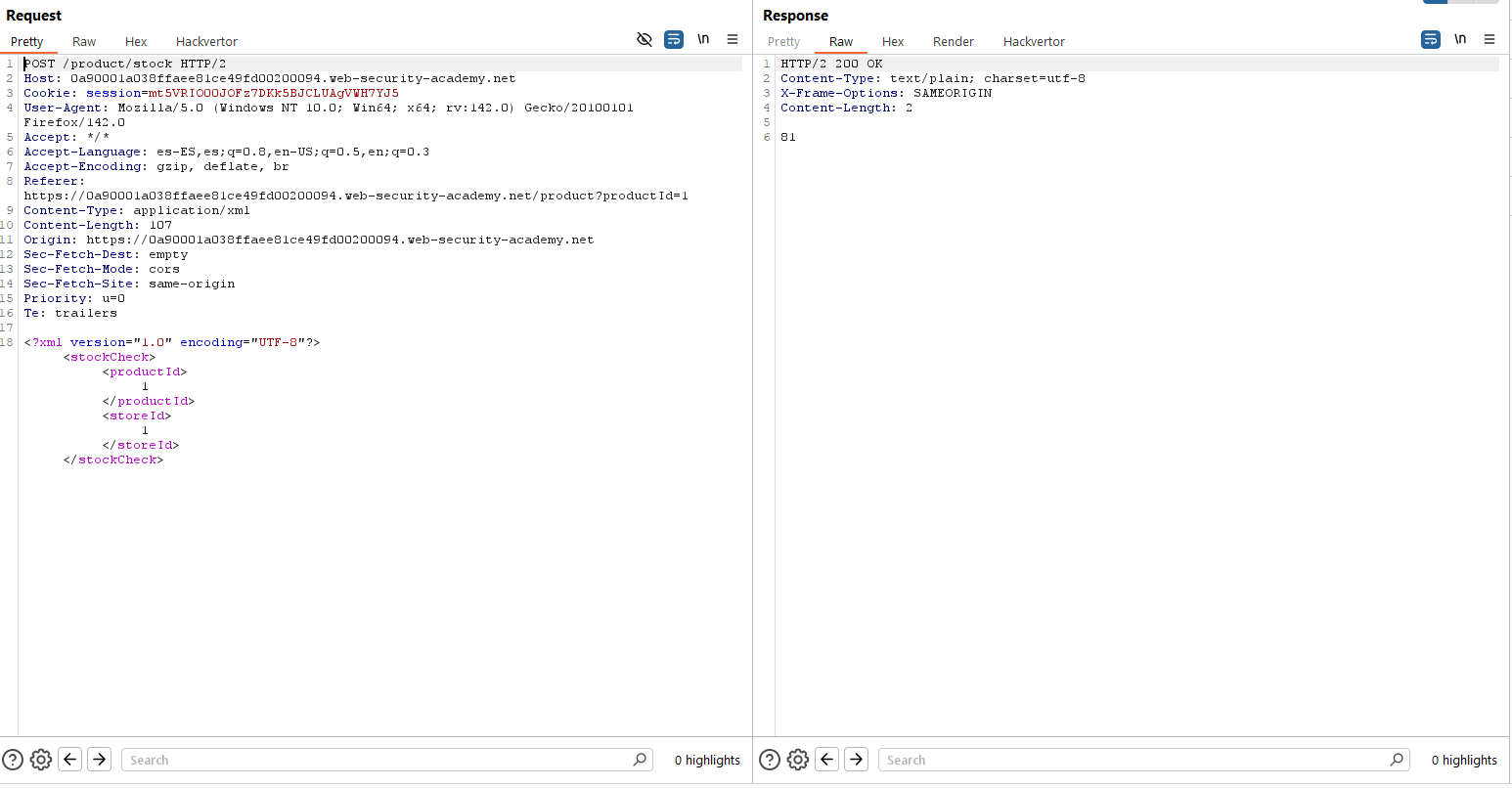Open the Request panel hamburger options menu
The height and width of the screenshot is (788, 1512).
(733, 40)
